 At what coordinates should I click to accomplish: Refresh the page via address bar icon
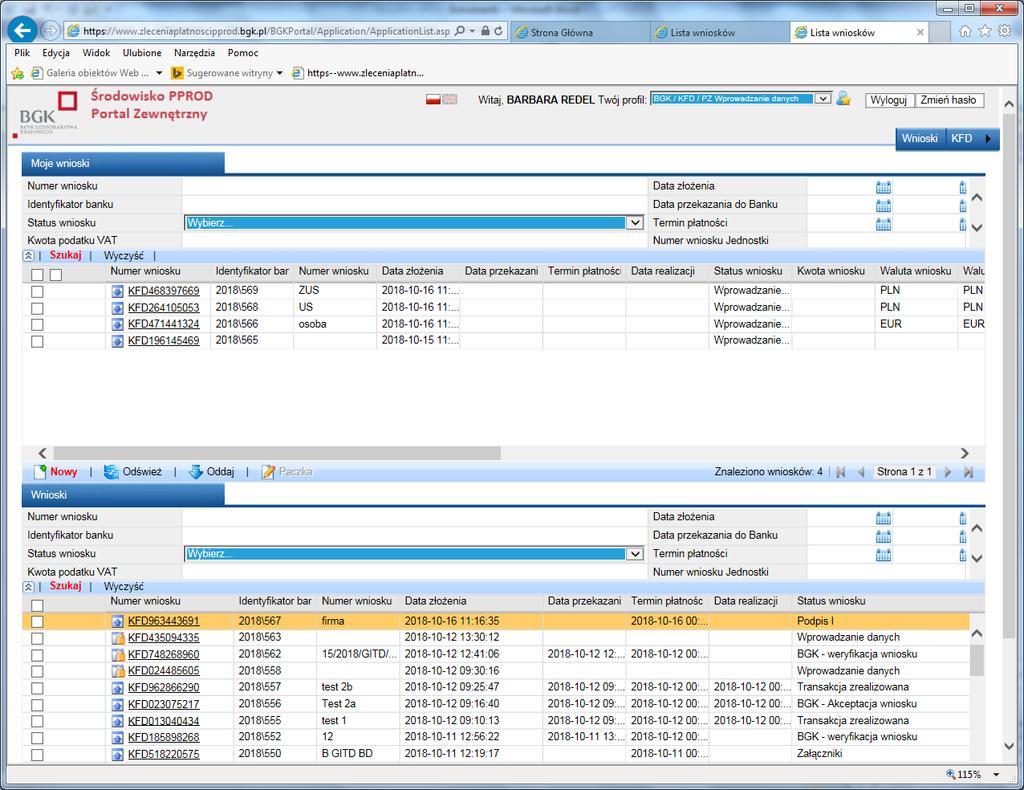[x=499, y=31]
